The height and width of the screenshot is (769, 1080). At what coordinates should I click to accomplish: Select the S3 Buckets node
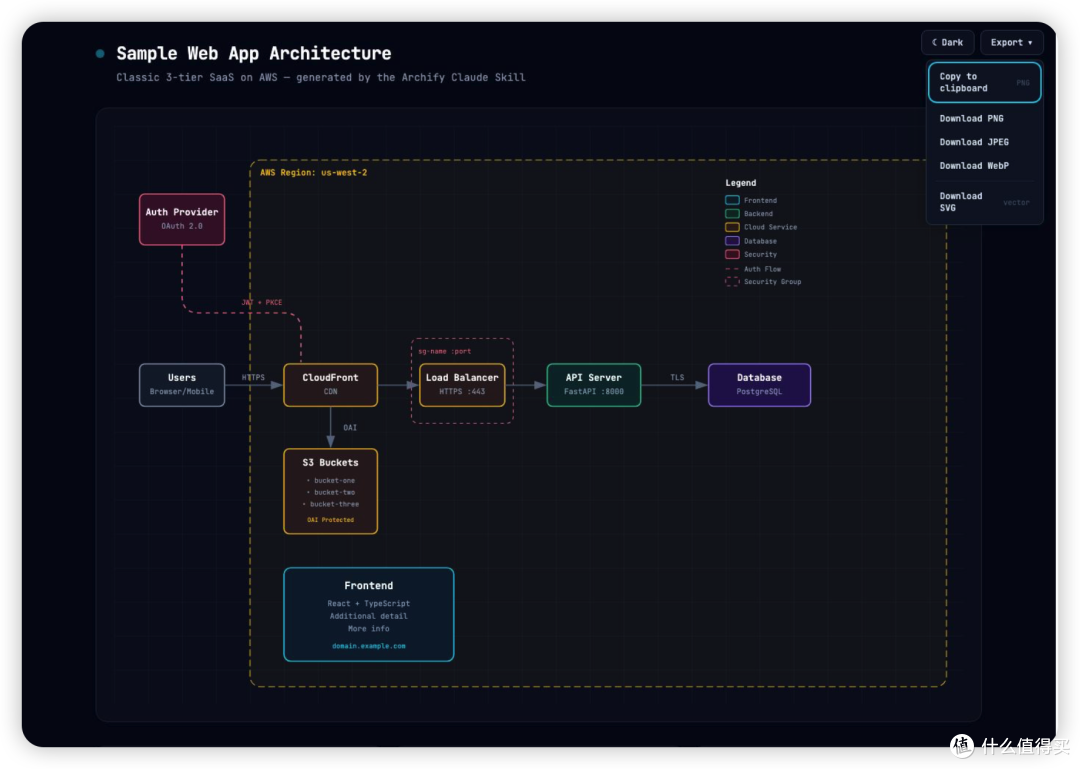(331, 491)
